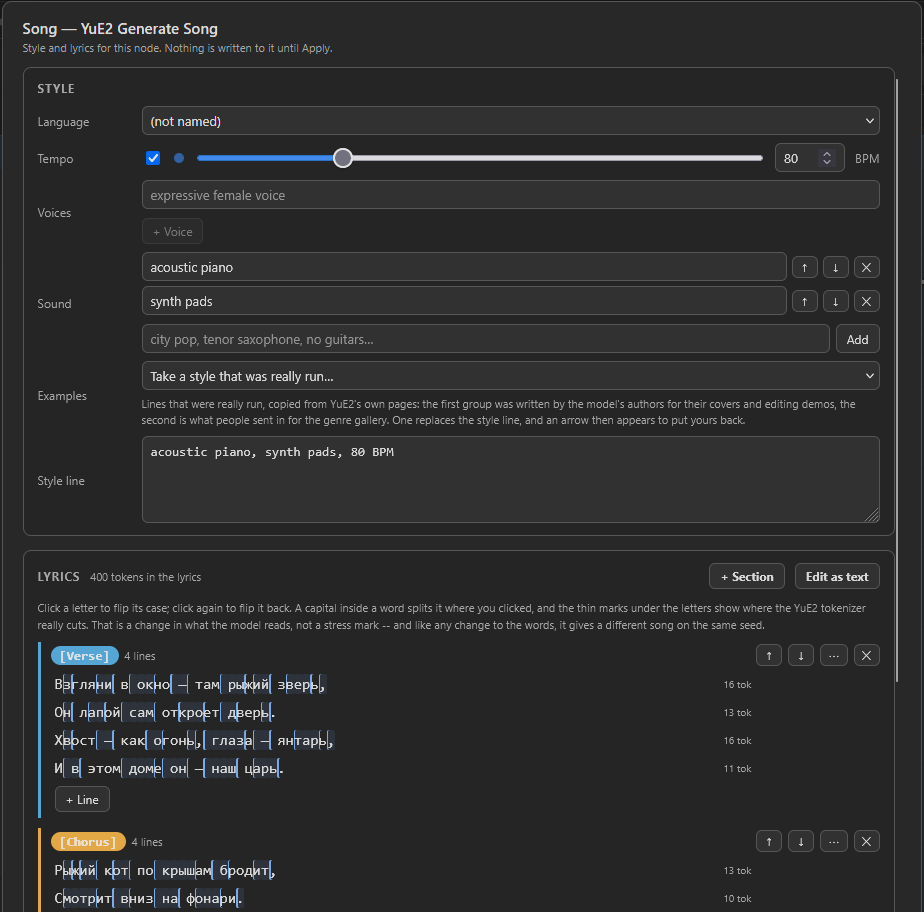Move the Chorus section down
Screen dimensions: 924x912
[x=801, y=841]
